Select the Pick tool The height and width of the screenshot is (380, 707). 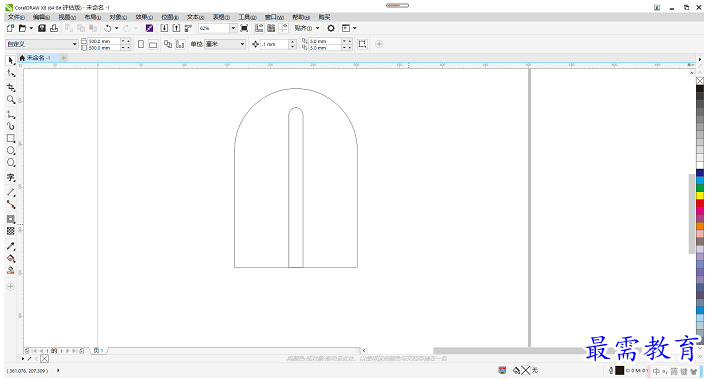point(11,60)
